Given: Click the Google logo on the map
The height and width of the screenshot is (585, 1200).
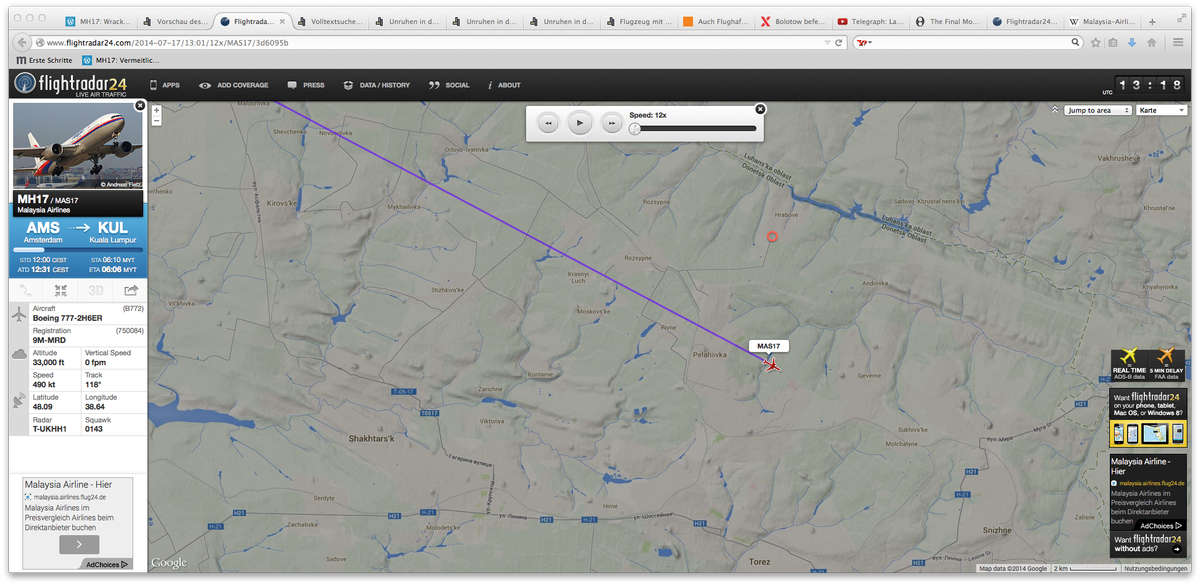Looking at the screenshot, I should (x=169, y=563).
